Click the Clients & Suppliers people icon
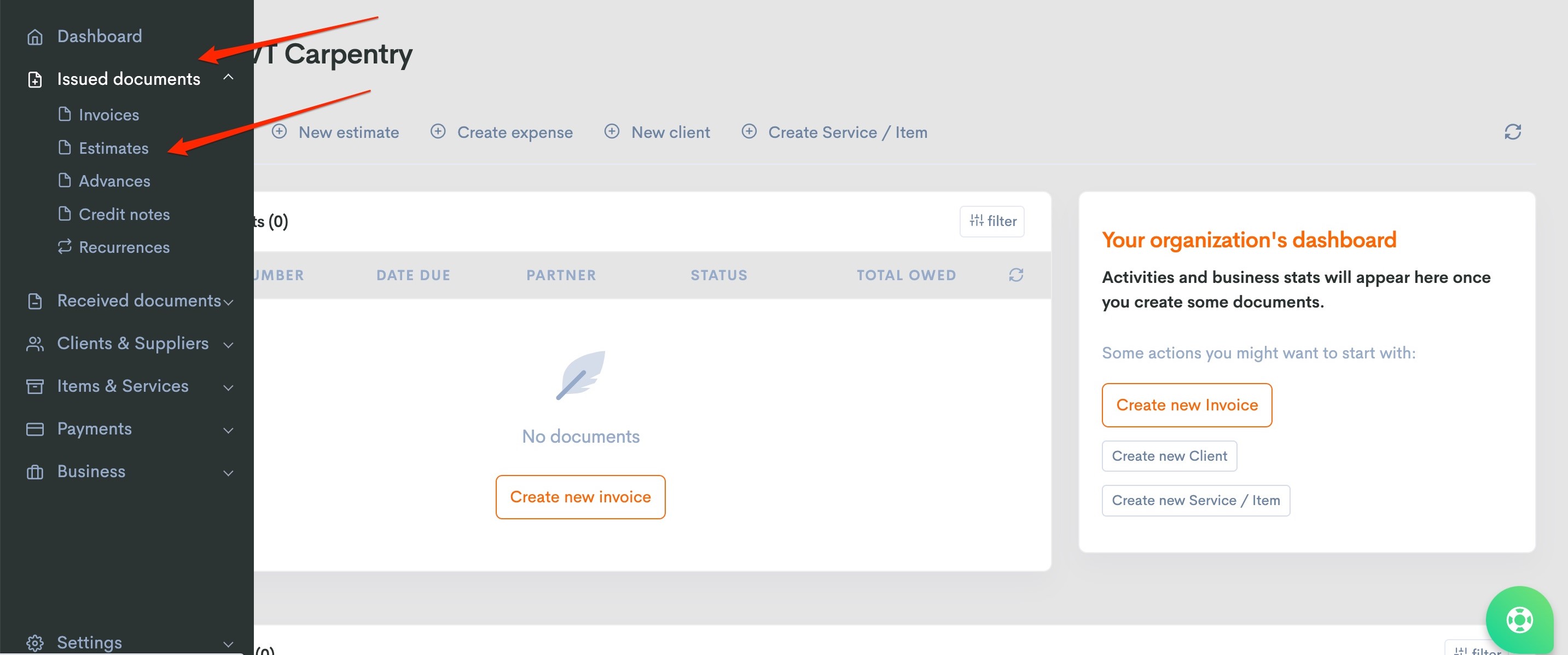Image resolution: width=1568 pixels, height=655 pixels. coord(34,344)
